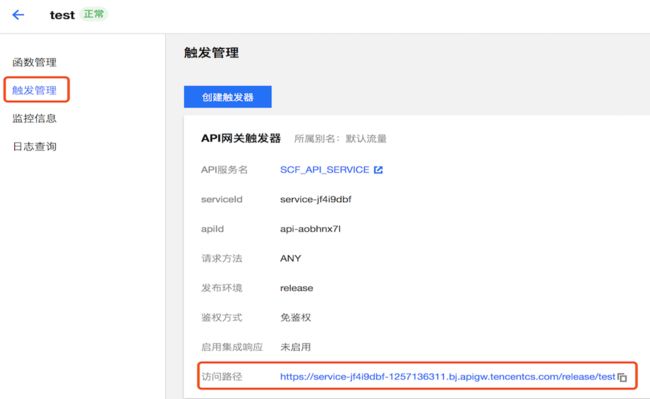Click the ANY request method value
Screen dimensions: 650x399
[290, 258]
